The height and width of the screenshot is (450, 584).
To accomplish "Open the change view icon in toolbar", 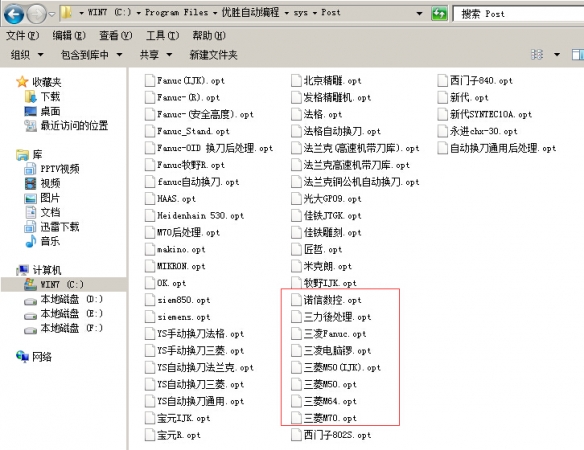I will 537,55.
